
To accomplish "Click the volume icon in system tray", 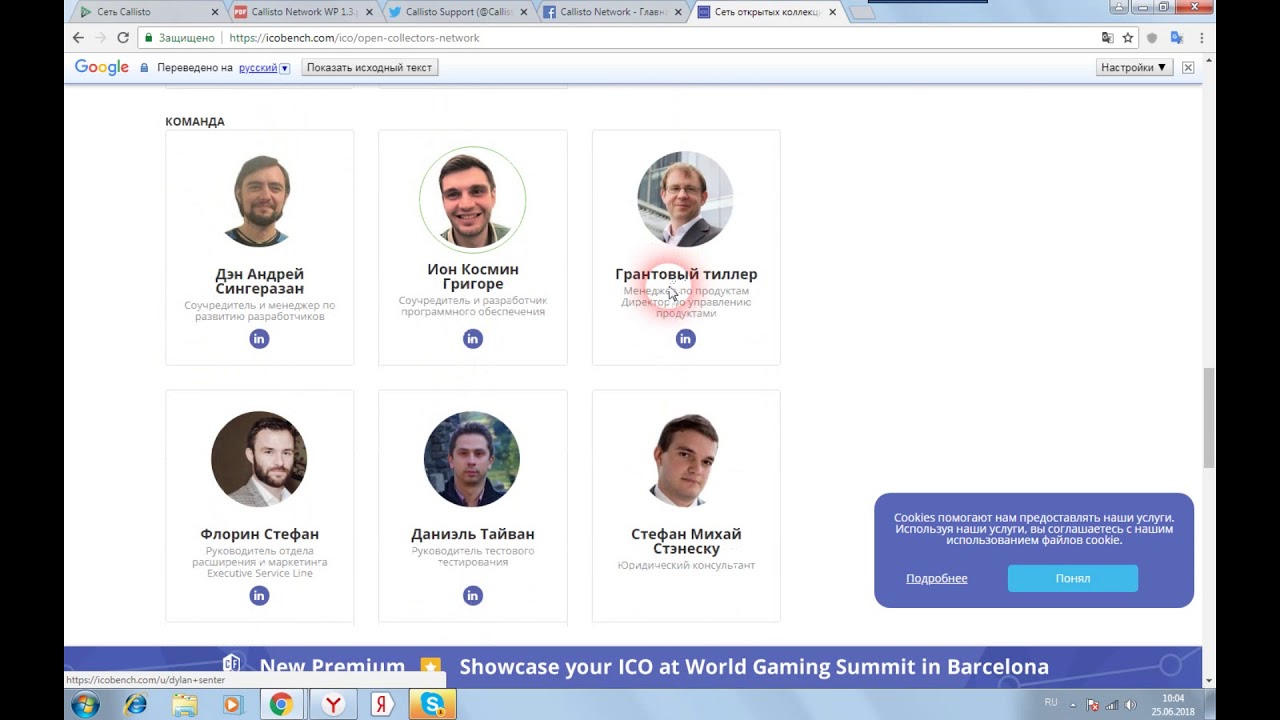I will (x=1132, y=705).
